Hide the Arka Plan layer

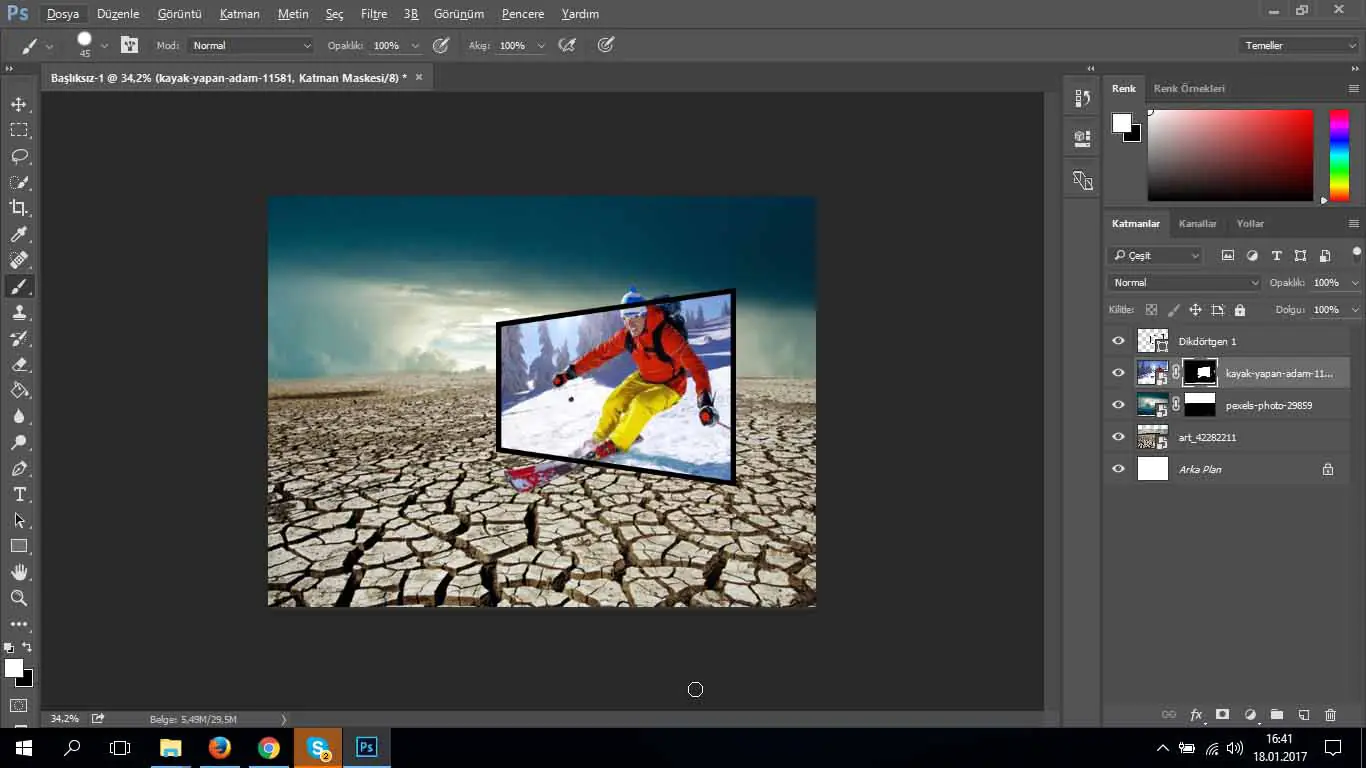(1118, 469)
